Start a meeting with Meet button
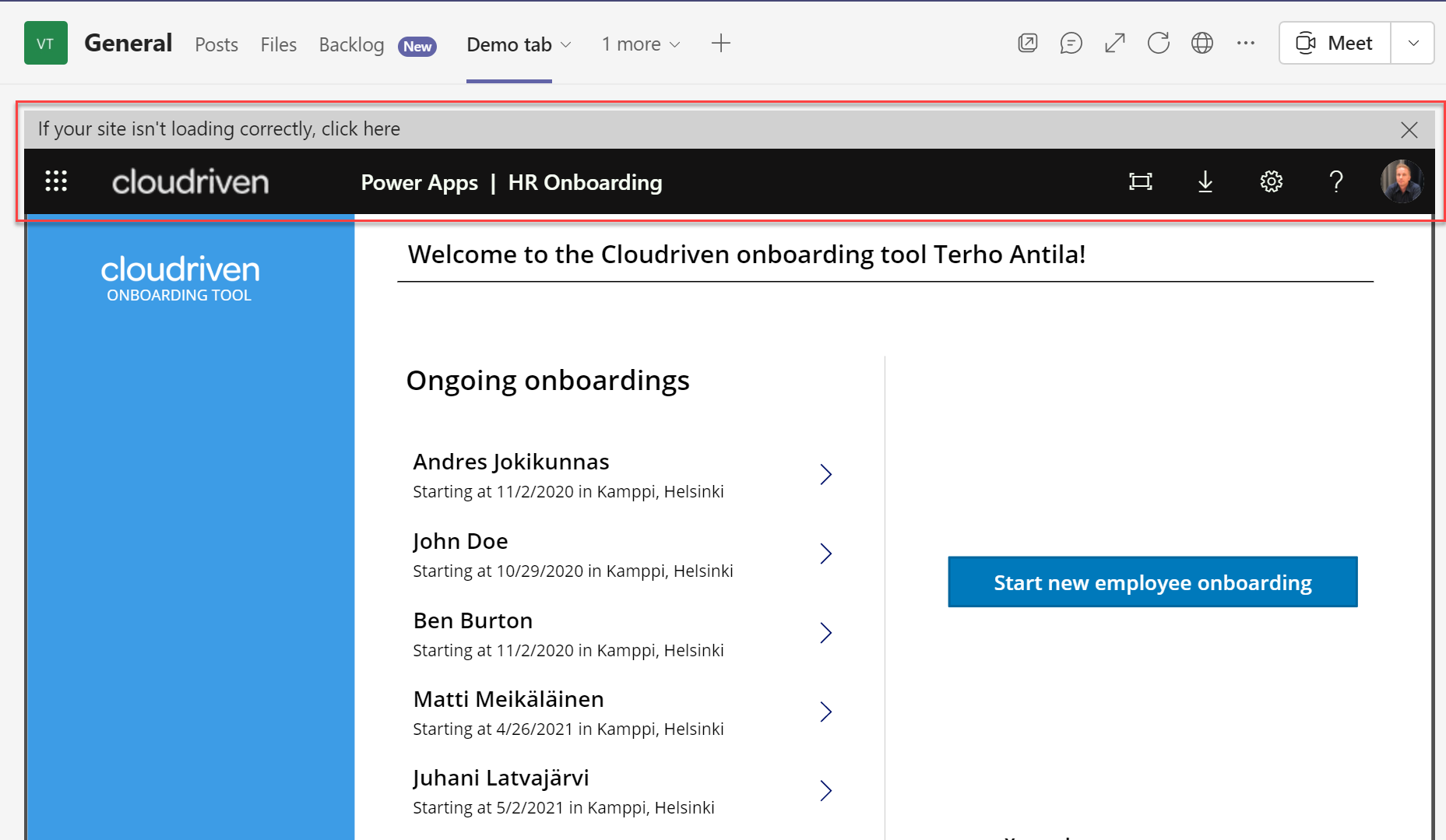 click(1335, 44)
